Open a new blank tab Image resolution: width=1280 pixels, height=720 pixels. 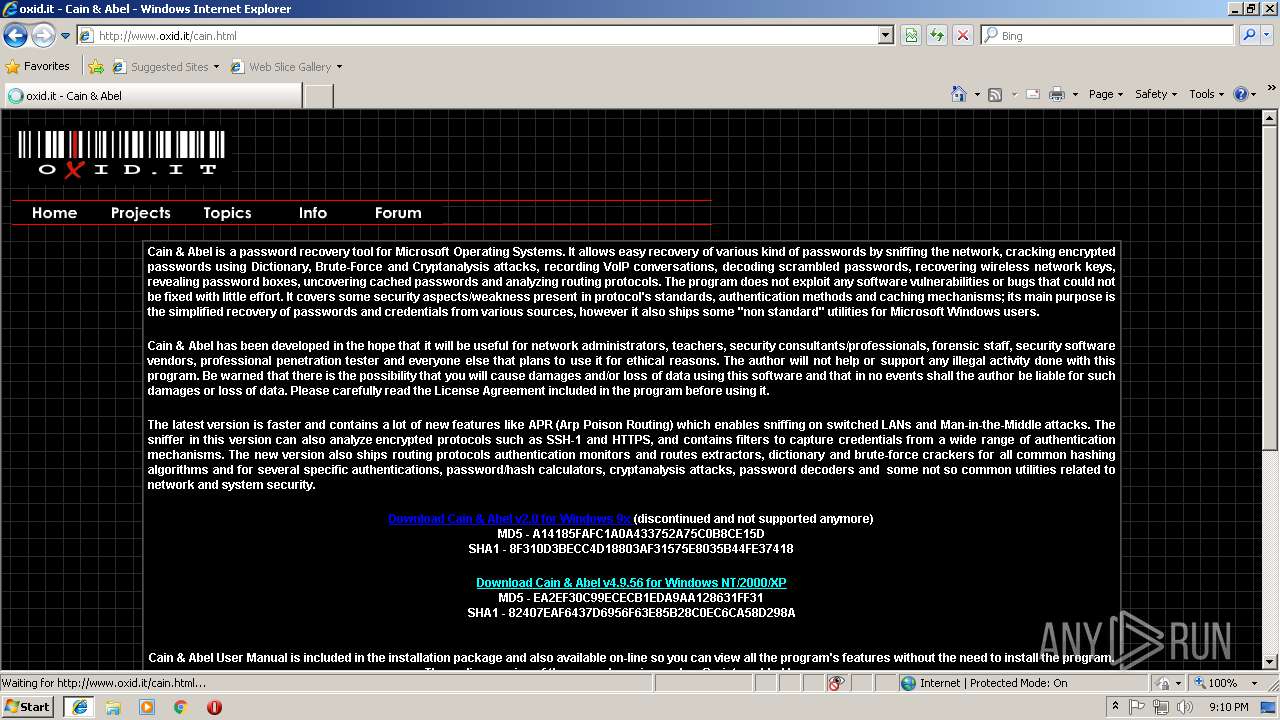click(318, 96)
